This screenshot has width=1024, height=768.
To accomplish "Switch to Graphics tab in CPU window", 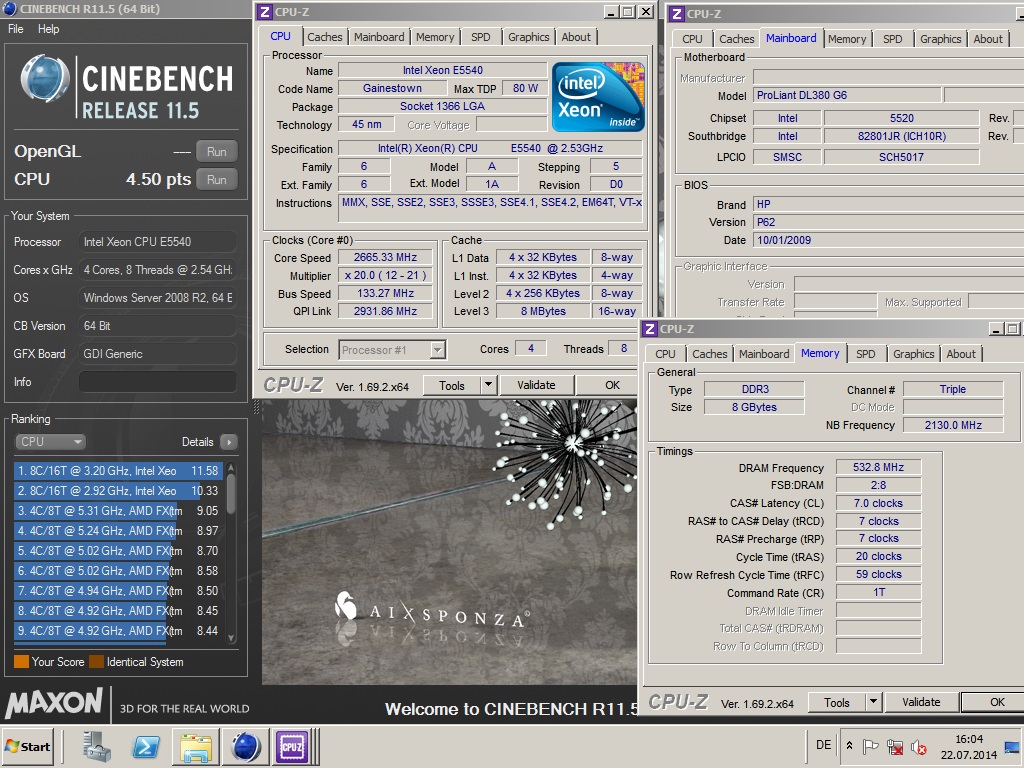I will 528,37.
